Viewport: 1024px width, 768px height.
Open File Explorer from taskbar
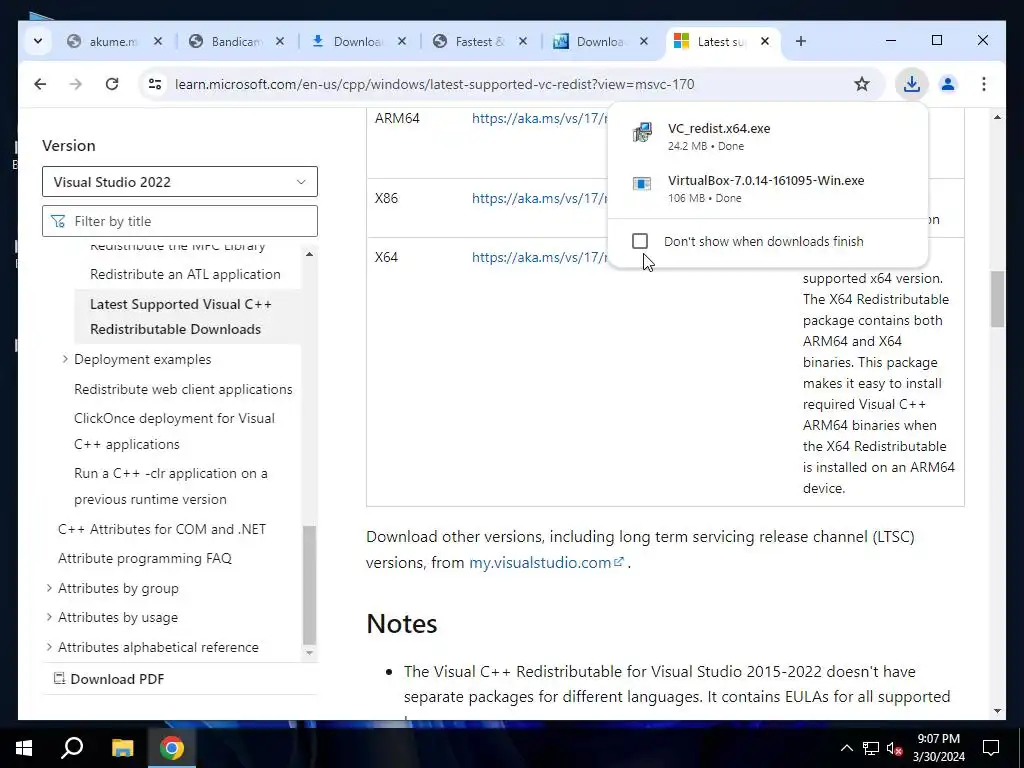point(122,748)
